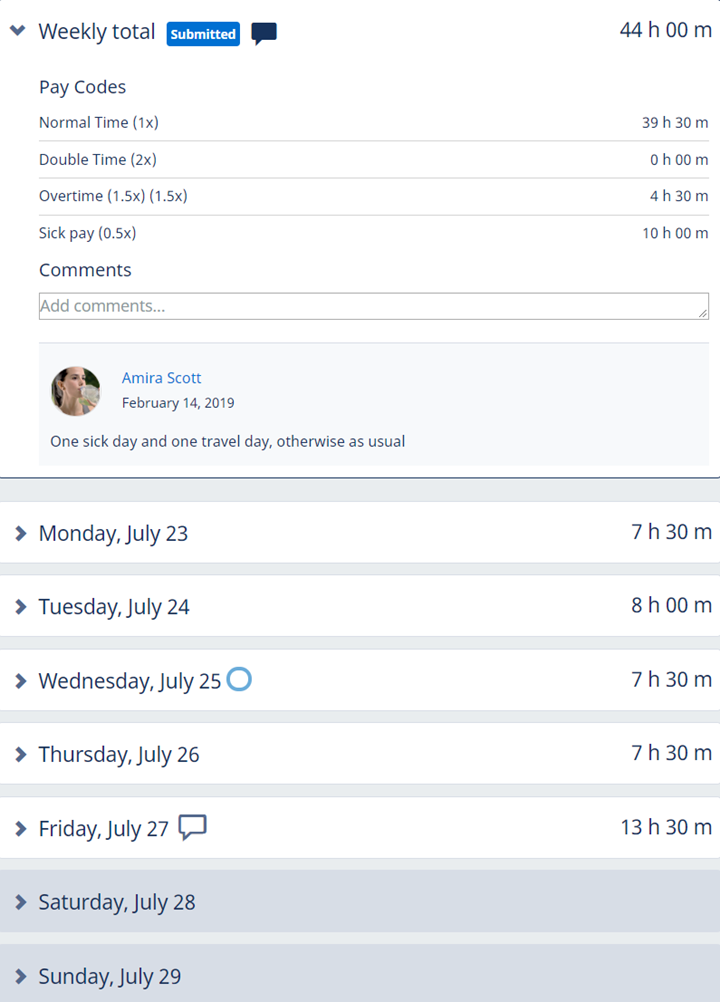The image size is (720, 1002).
Task: Click Amira Scott's avatar photo
Action: point(76,391)
